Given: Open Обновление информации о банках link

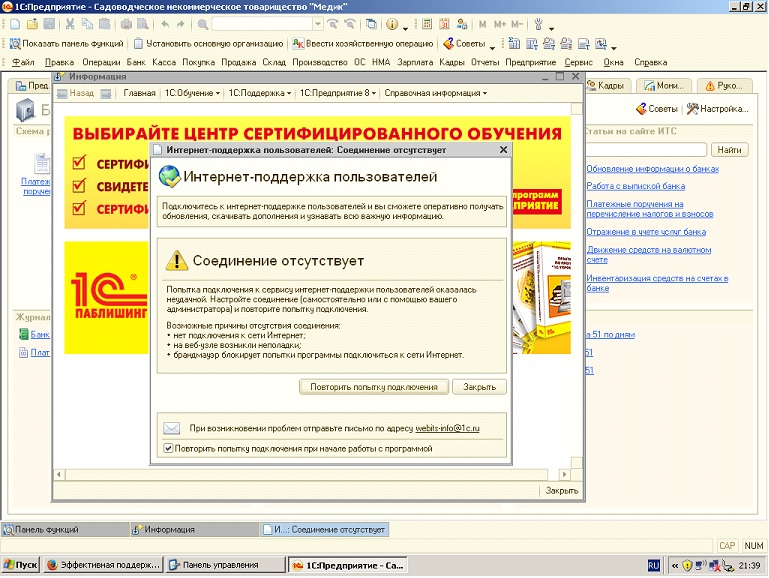Looking at the screenshot, I should click(652, 169).
